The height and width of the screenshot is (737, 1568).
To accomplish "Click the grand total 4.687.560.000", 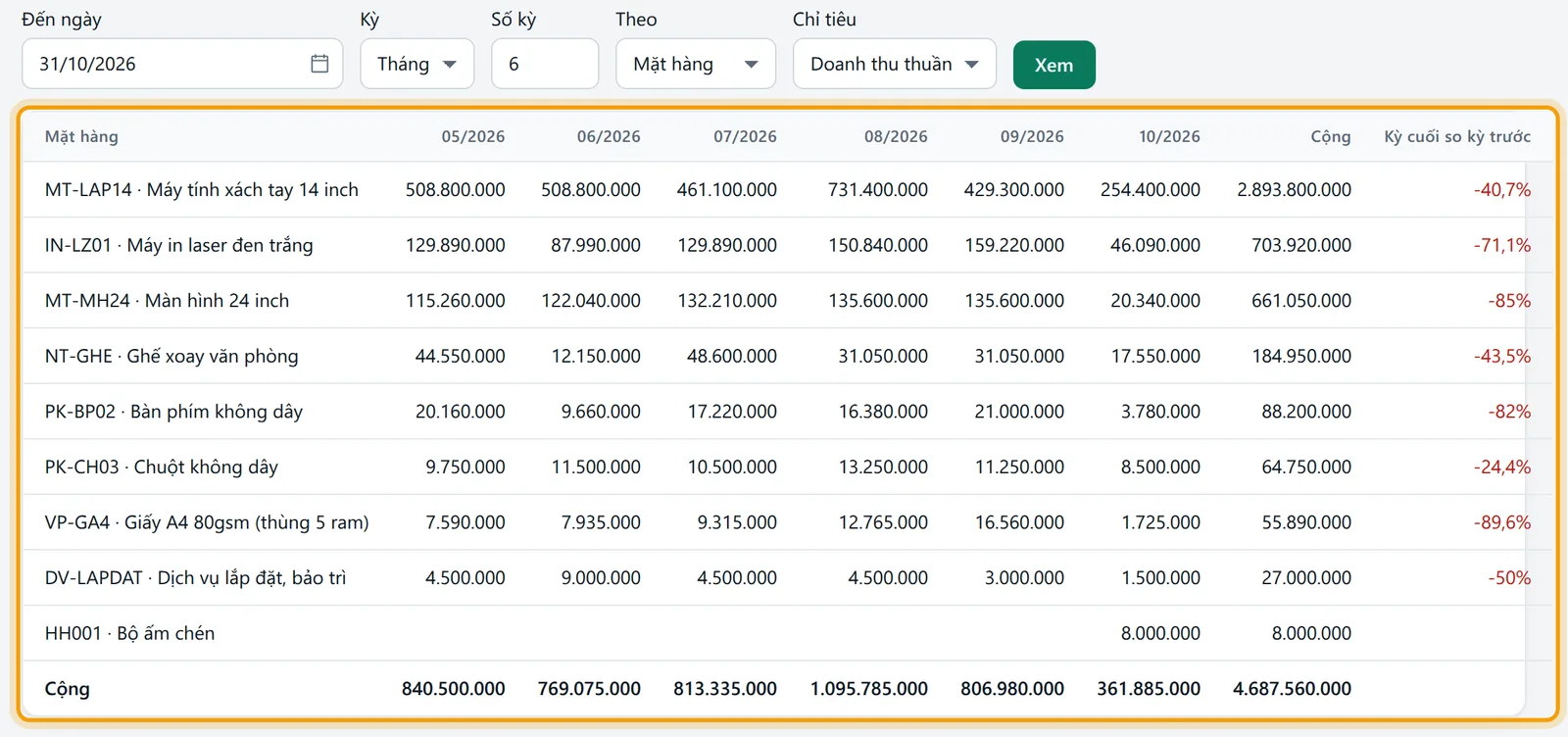I will pyautogui.click(x=1292, y=689).
